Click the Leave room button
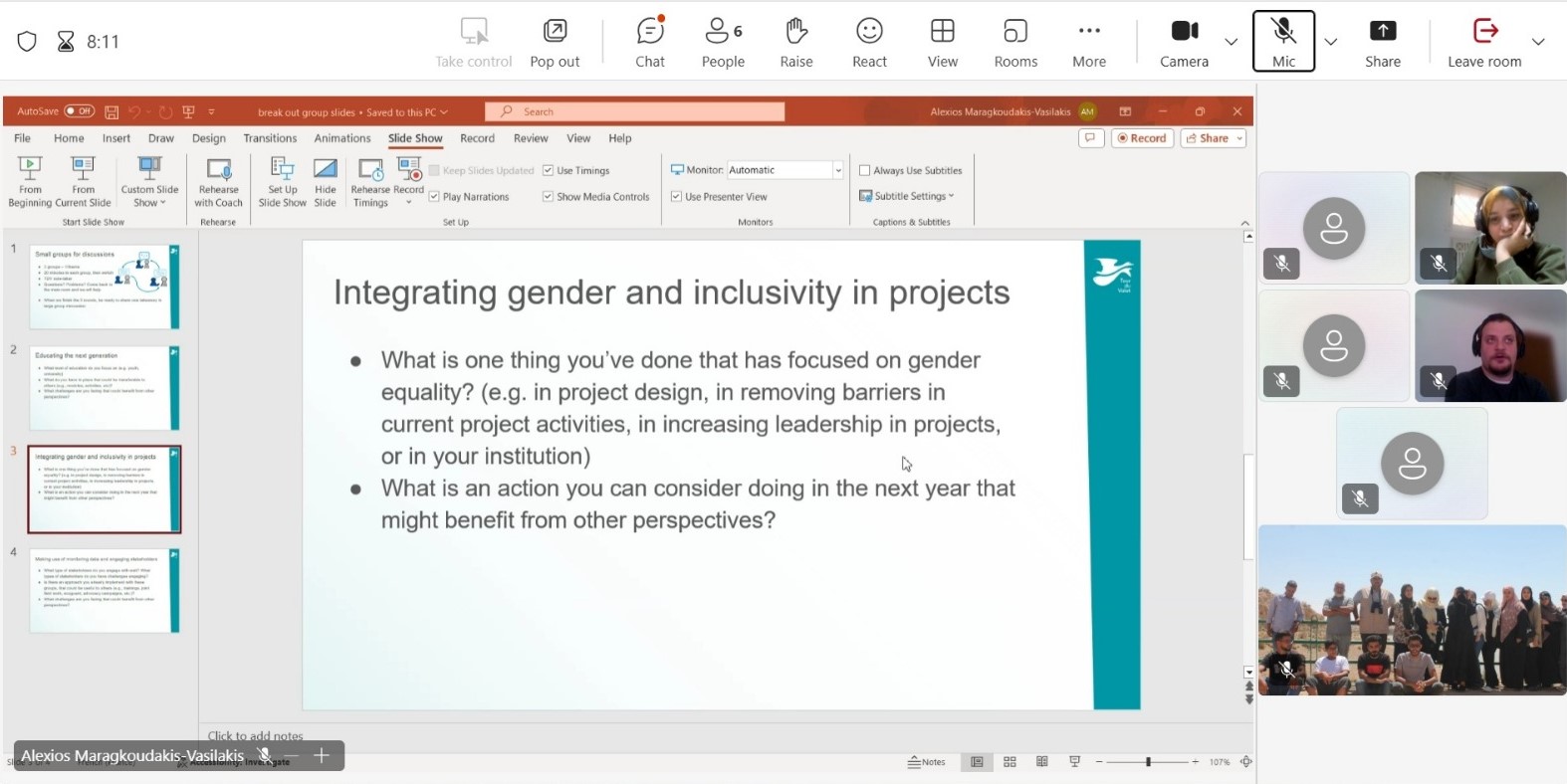This screenshot has height=784, width=1567. [1484, 42]
